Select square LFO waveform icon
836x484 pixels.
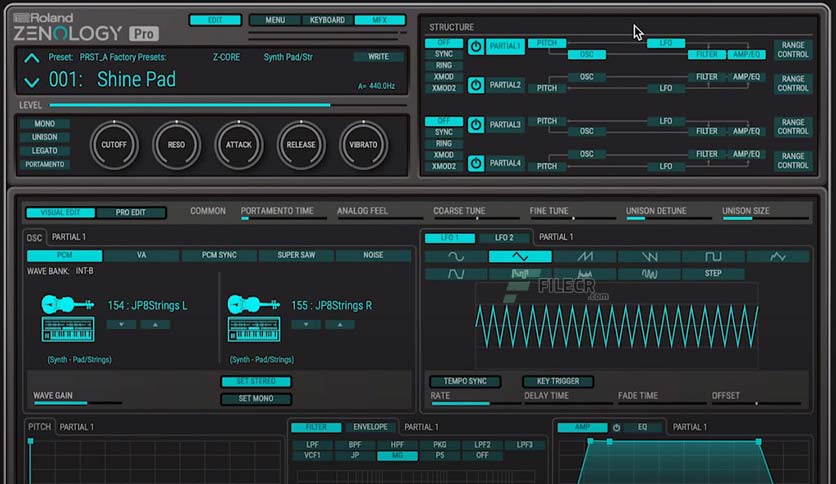click(x=713, y=257)
